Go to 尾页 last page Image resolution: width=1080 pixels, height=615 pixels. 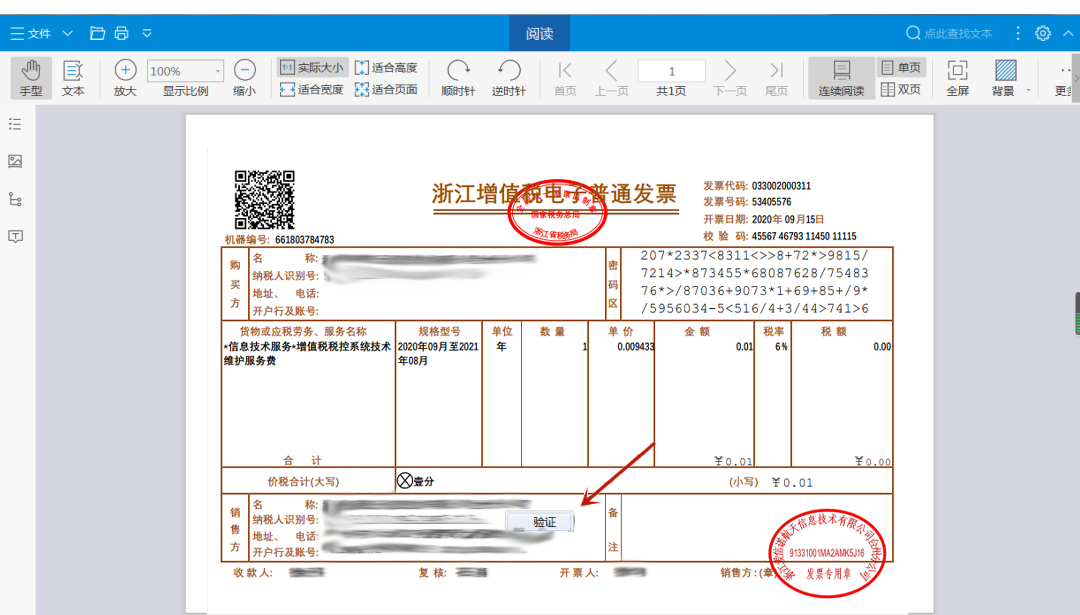tap(776, 78)
